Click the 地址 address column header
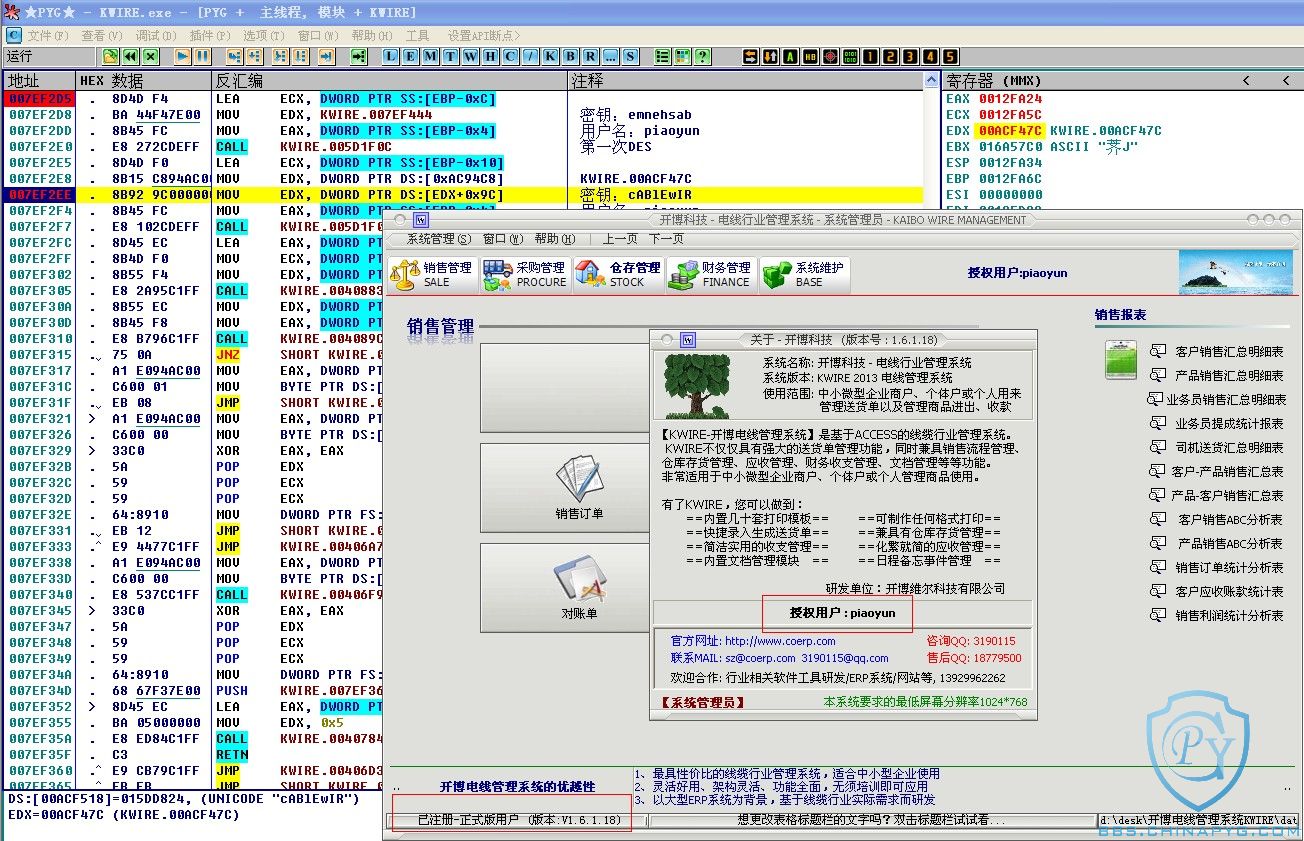 (x=40, y=80)
